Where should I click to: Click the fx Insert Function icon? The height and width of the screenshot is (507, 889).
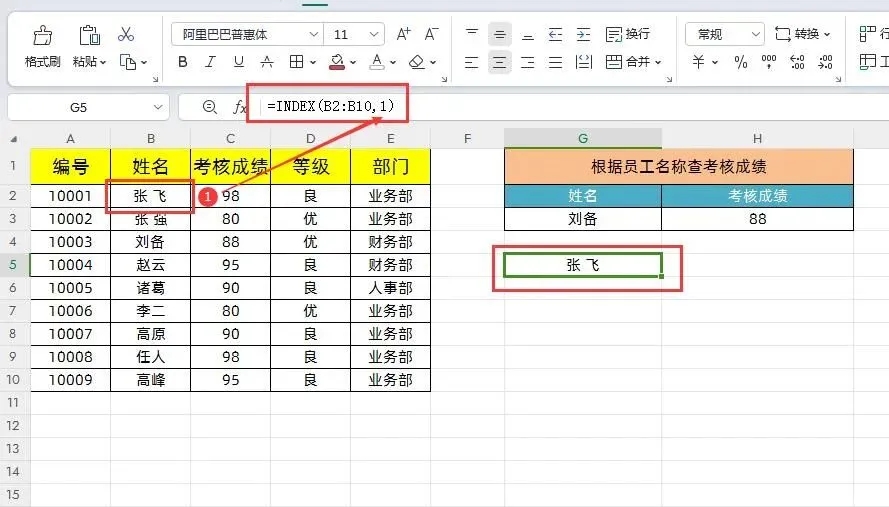[240, 107]
